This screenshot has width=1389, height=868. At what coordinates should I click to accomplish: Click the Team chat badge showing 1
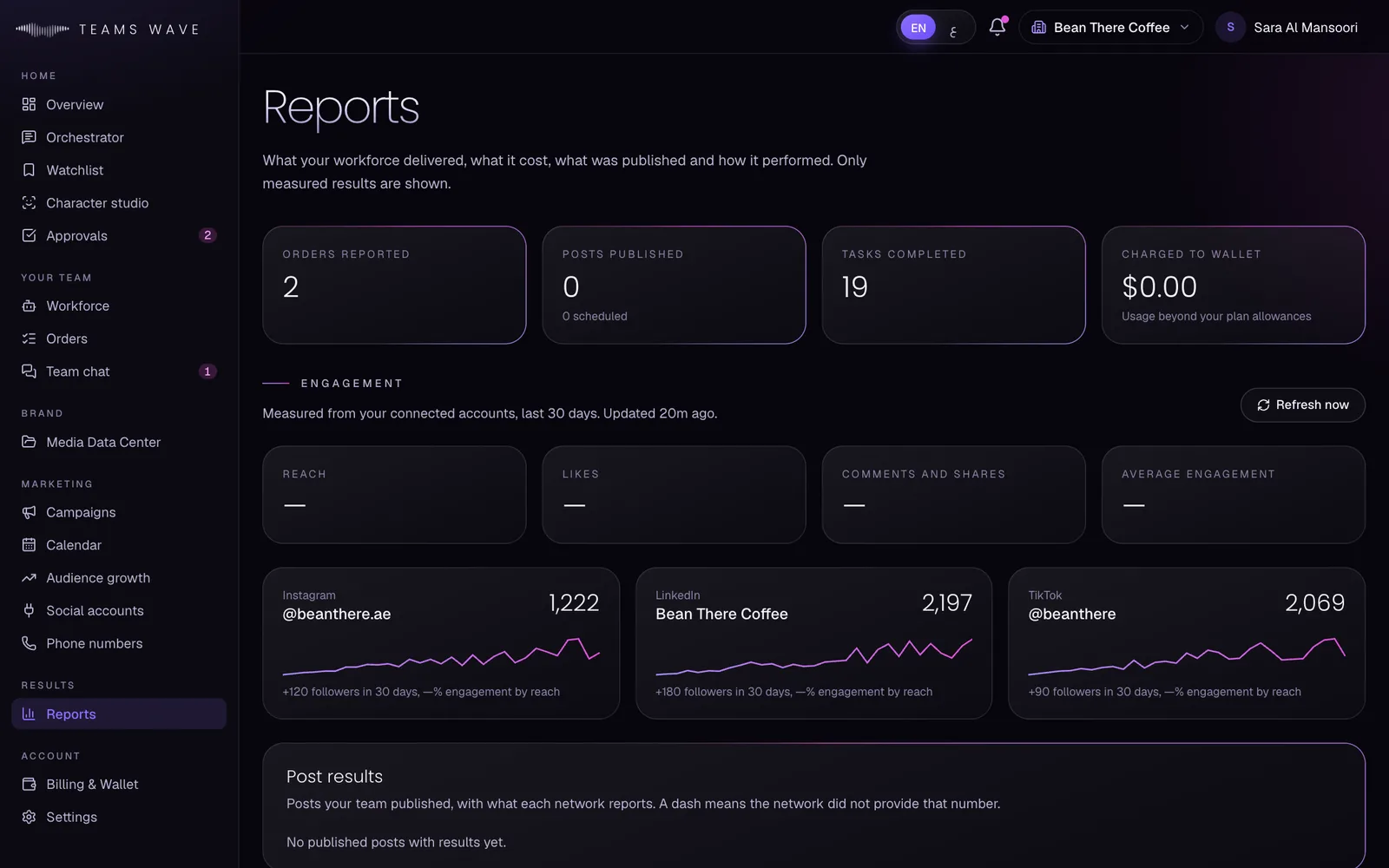tap(207, 372)
